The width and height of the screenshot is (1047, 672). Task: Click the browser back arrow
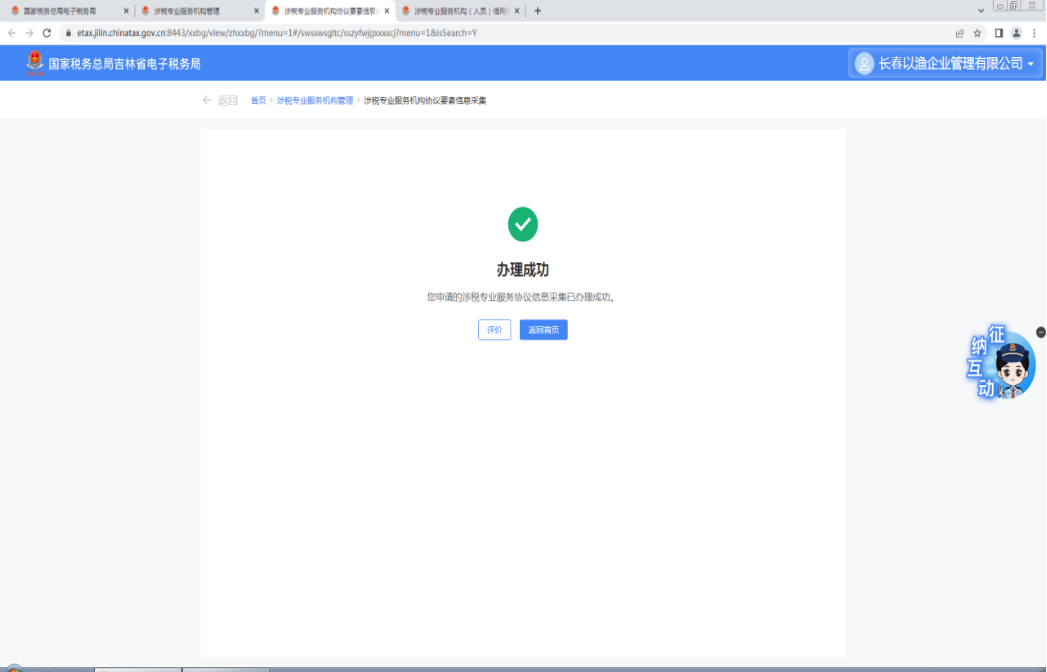click(x=12, y=33)
